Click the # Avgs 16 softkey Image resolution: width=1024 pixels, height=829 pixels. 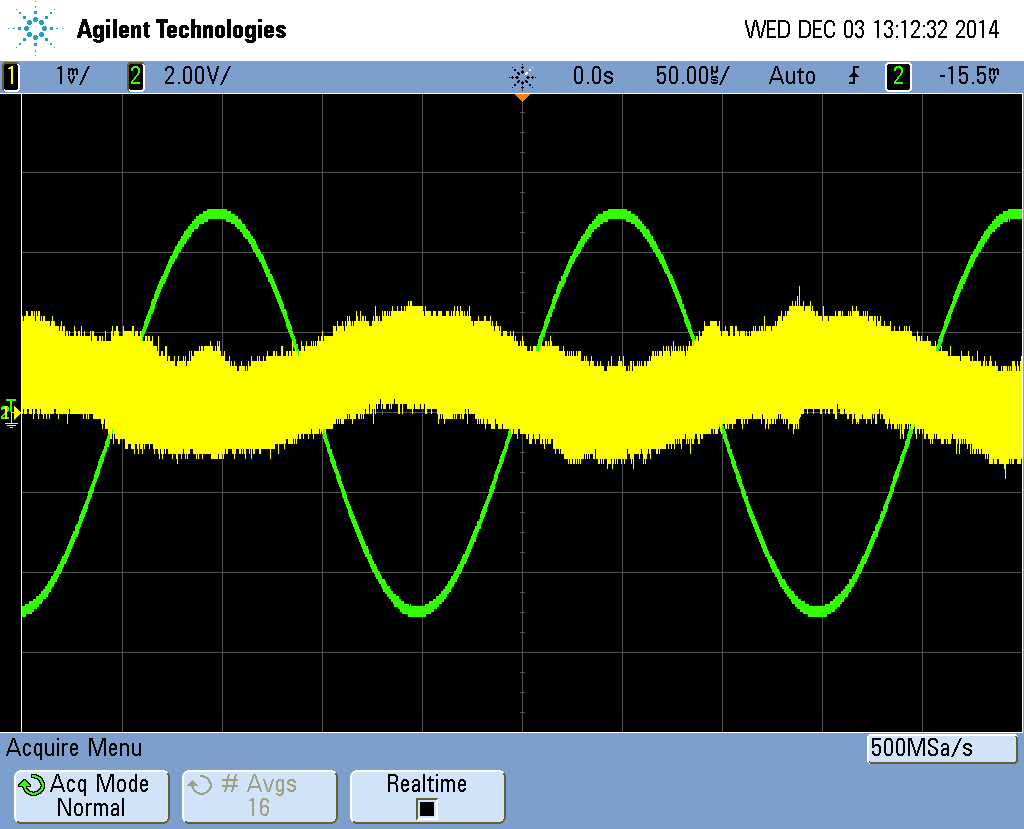(259, 796)
